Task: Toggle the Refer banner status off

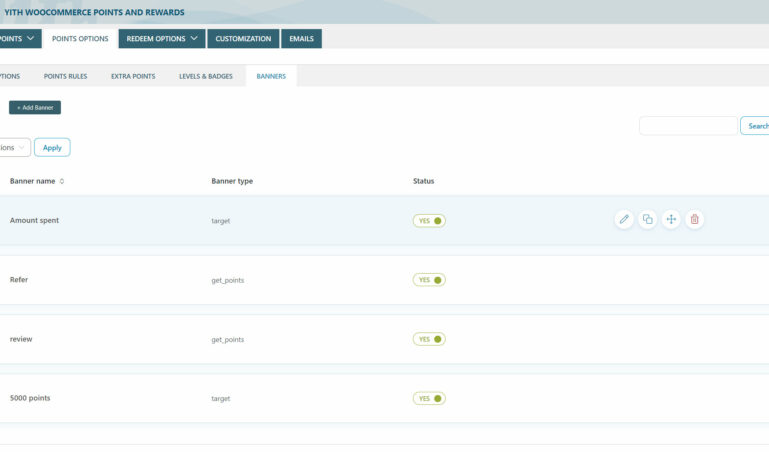Action: coord(429,280)
